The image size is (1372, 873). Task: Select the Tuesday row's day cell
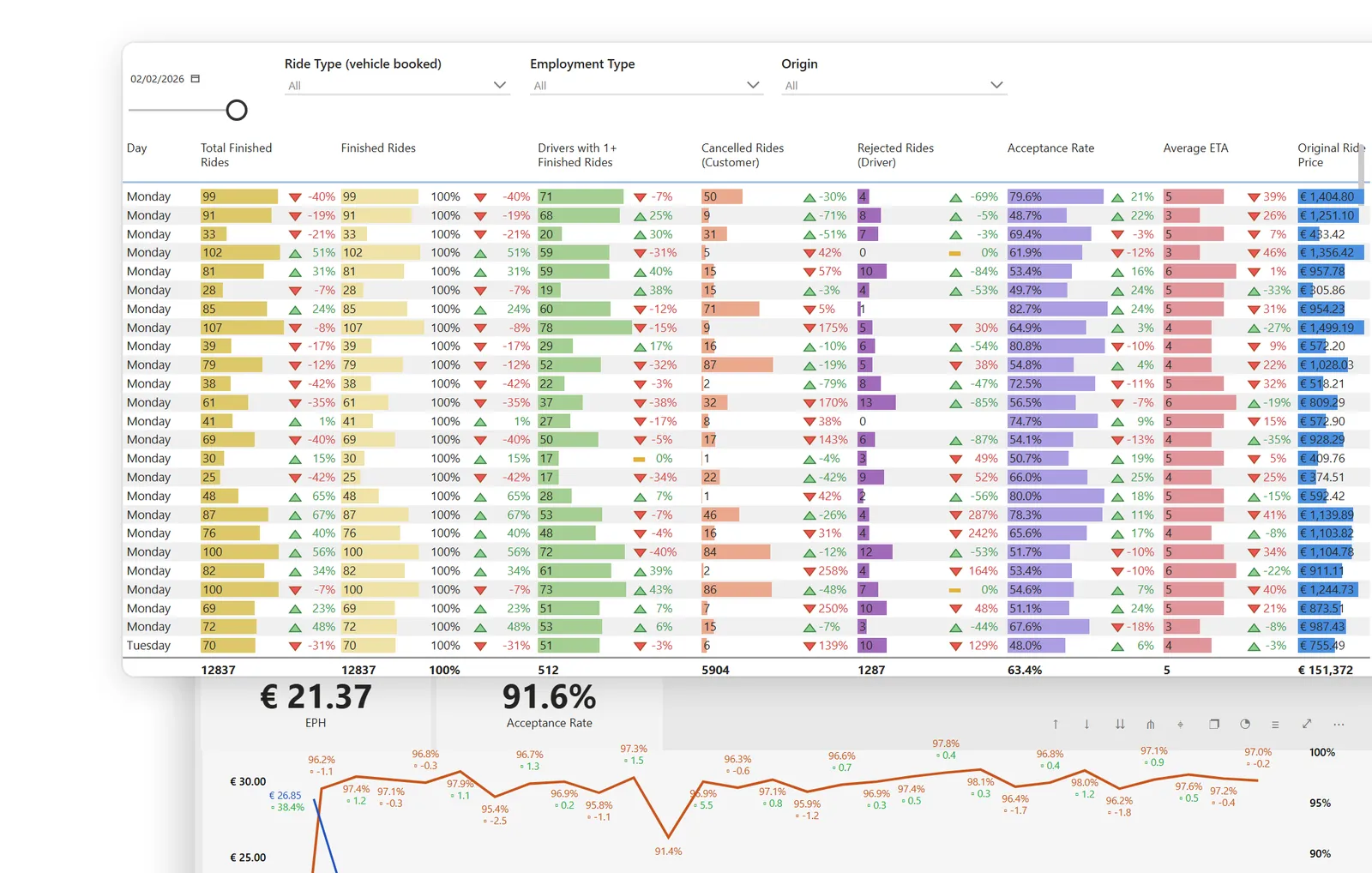149,645
